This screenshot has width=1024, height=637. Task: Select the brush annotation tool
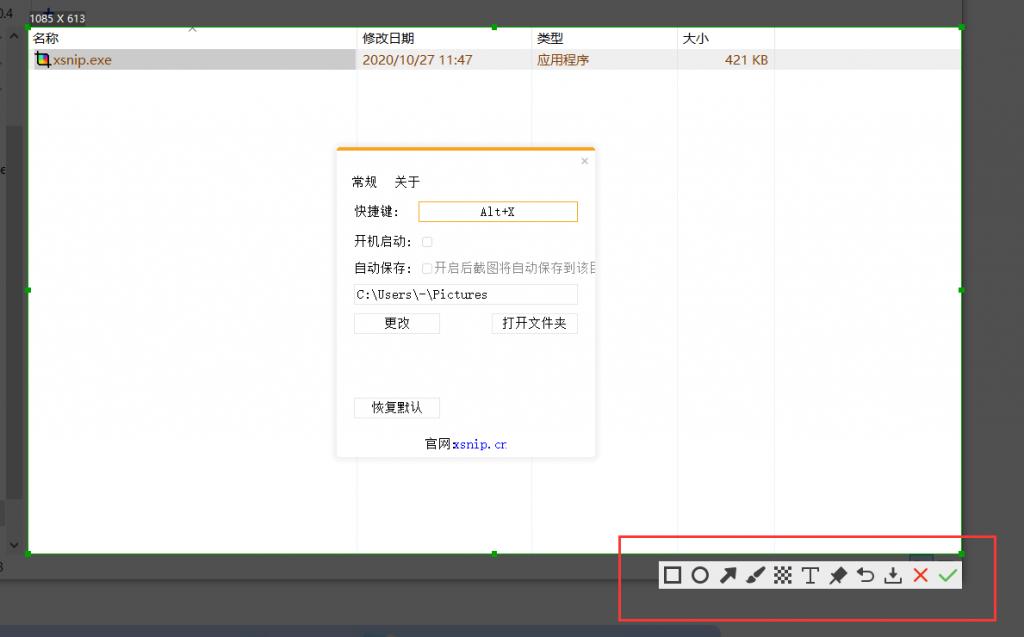tap(755, 575)
